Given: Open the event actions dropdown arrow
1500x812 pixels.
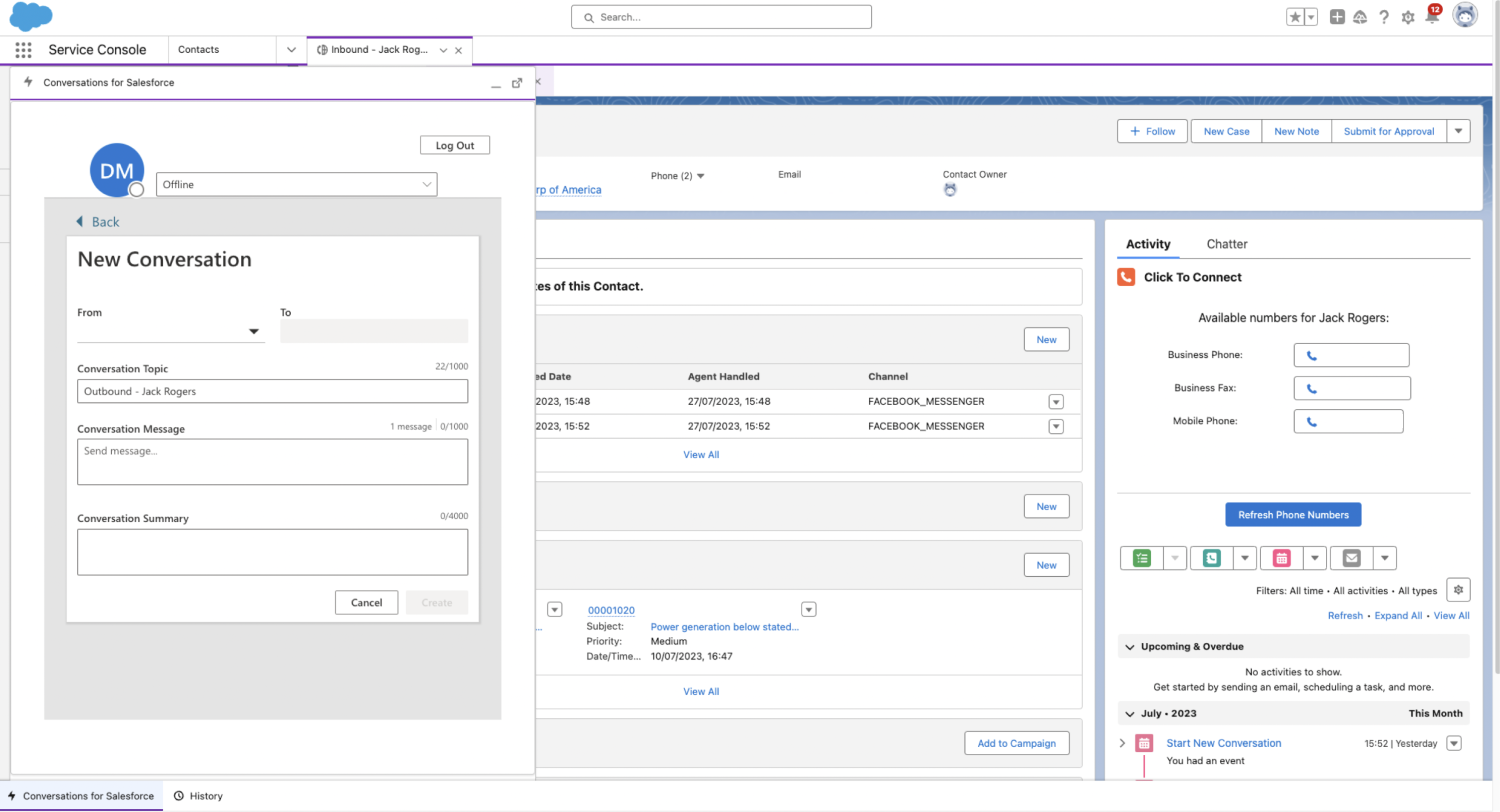Looking at the screenshot, I should pyautogui.click(x=1315, y=558).
